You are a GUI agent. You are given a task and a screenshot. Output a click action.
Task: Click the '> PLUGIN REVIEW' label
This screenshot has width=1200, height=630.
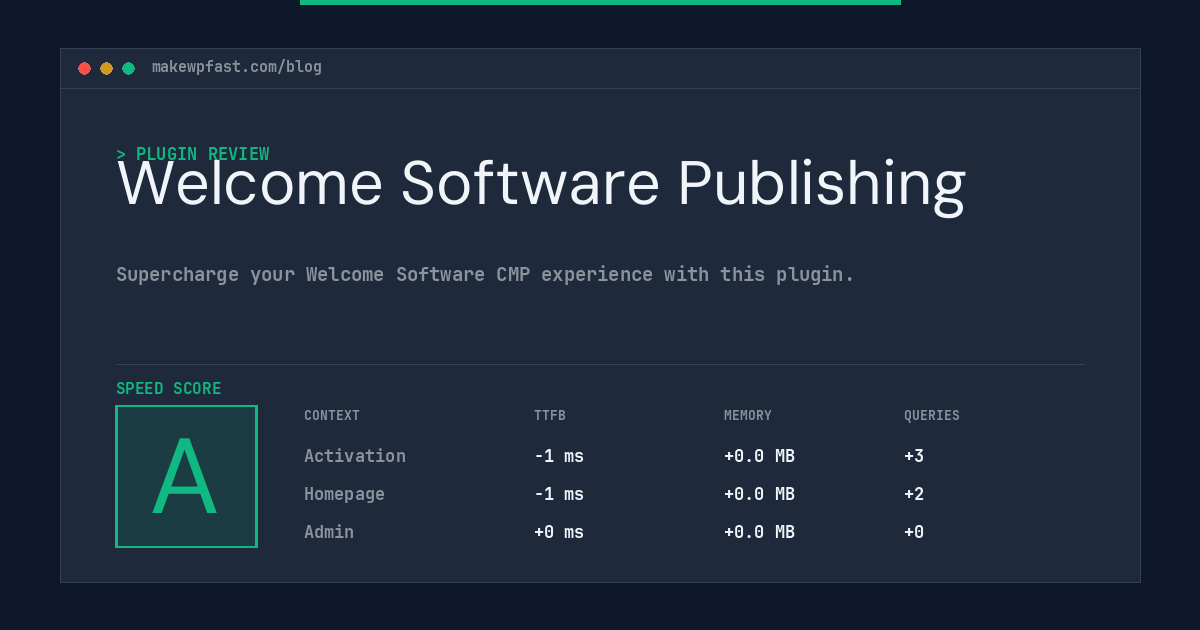[193, 154]
